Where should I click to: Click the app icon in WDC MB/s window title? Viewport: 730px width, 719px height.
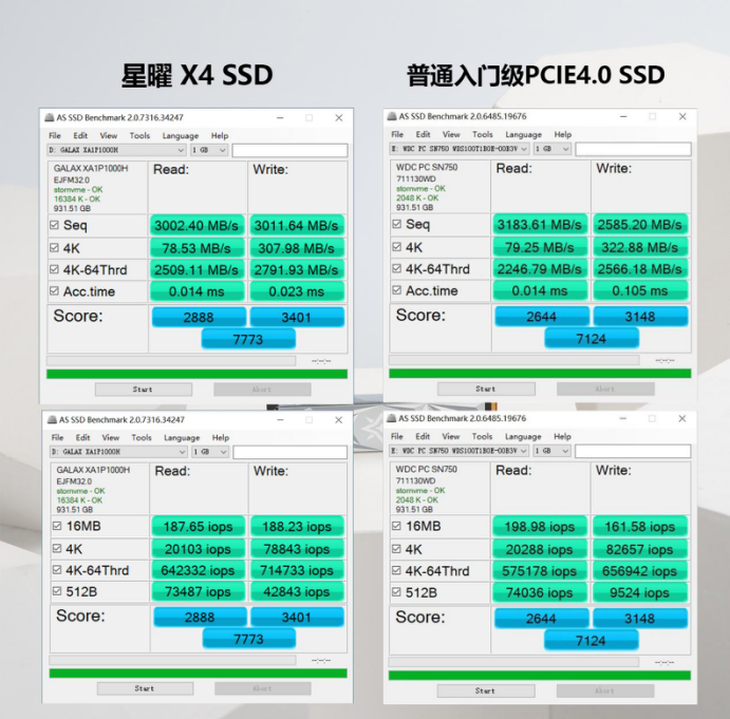click(392, 116)
